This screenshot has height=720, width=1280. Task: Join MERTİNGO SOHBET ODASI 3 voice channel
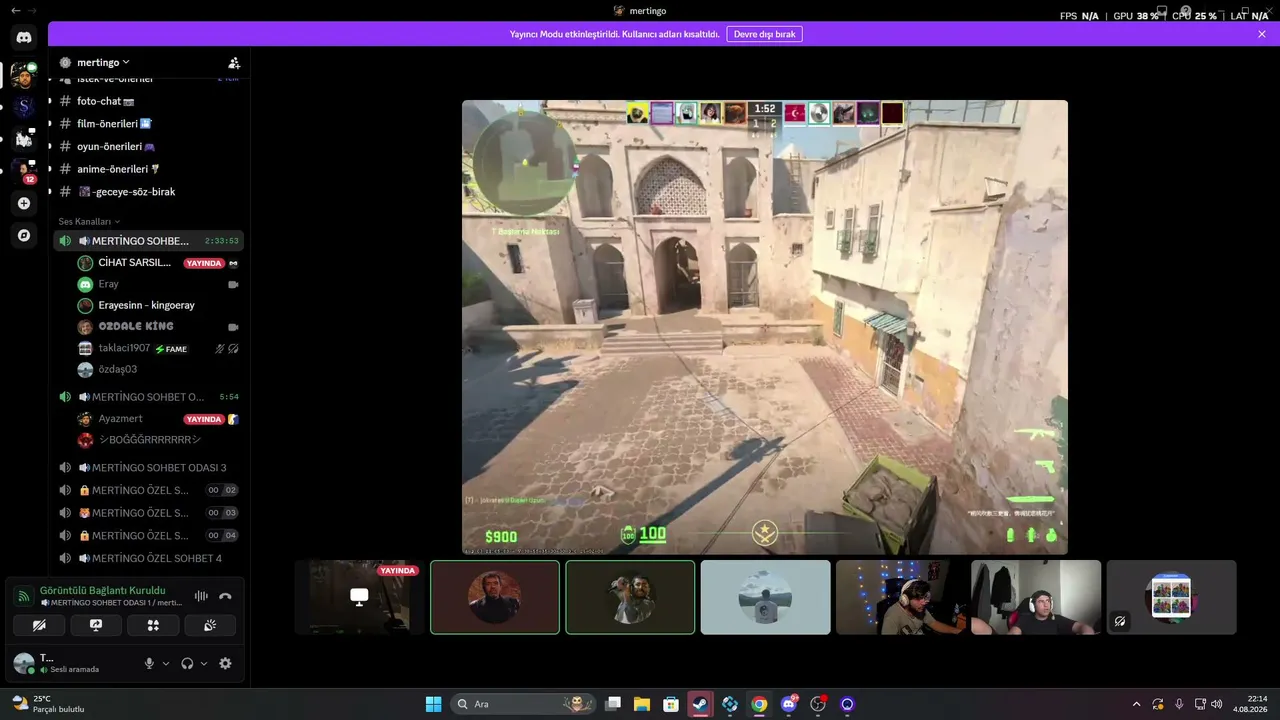[148, 468]
